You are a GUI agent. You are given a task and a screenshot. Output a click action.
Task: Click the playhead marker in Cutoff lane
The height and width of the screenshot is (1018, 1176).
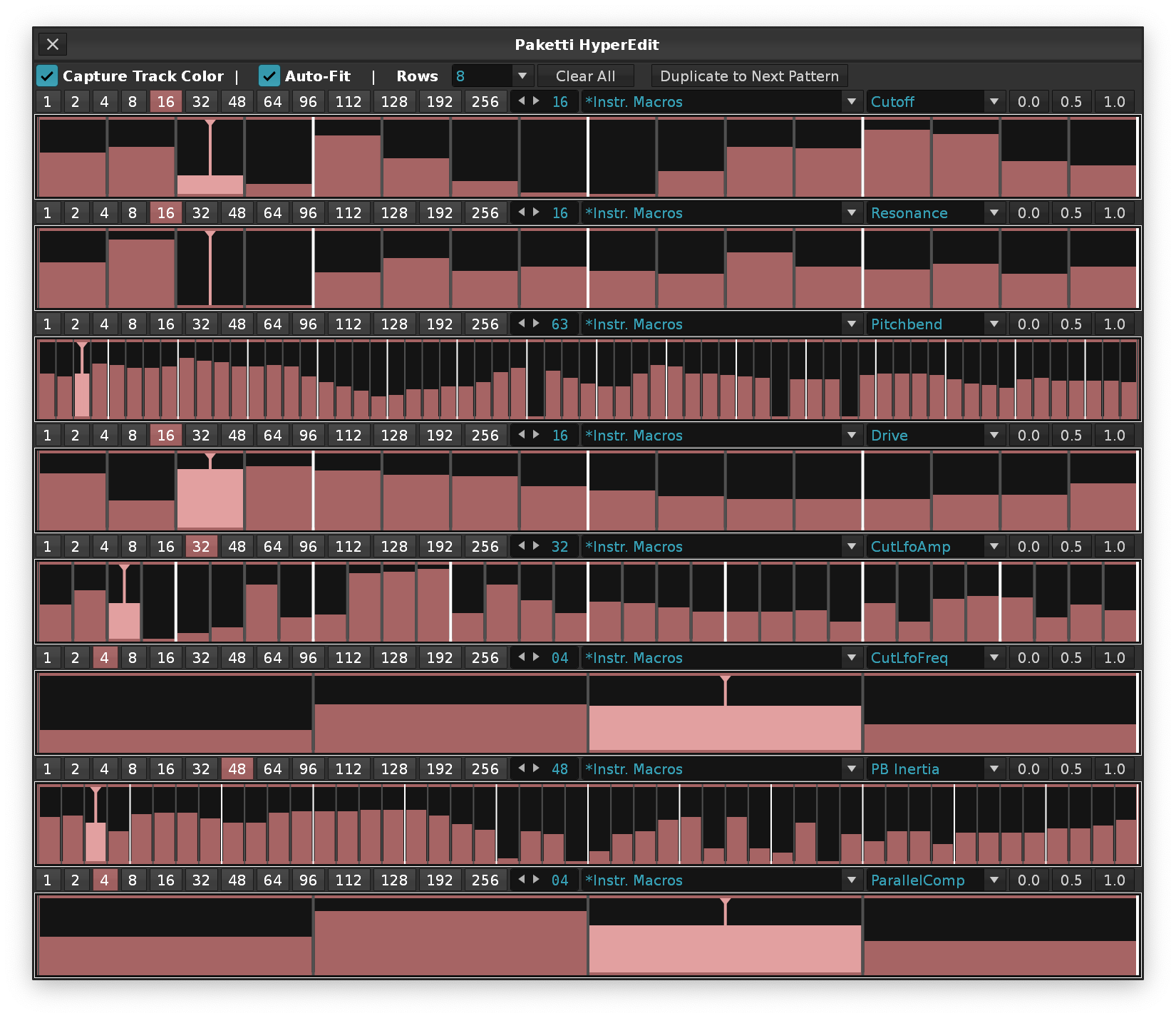click(x=210, y=124)
